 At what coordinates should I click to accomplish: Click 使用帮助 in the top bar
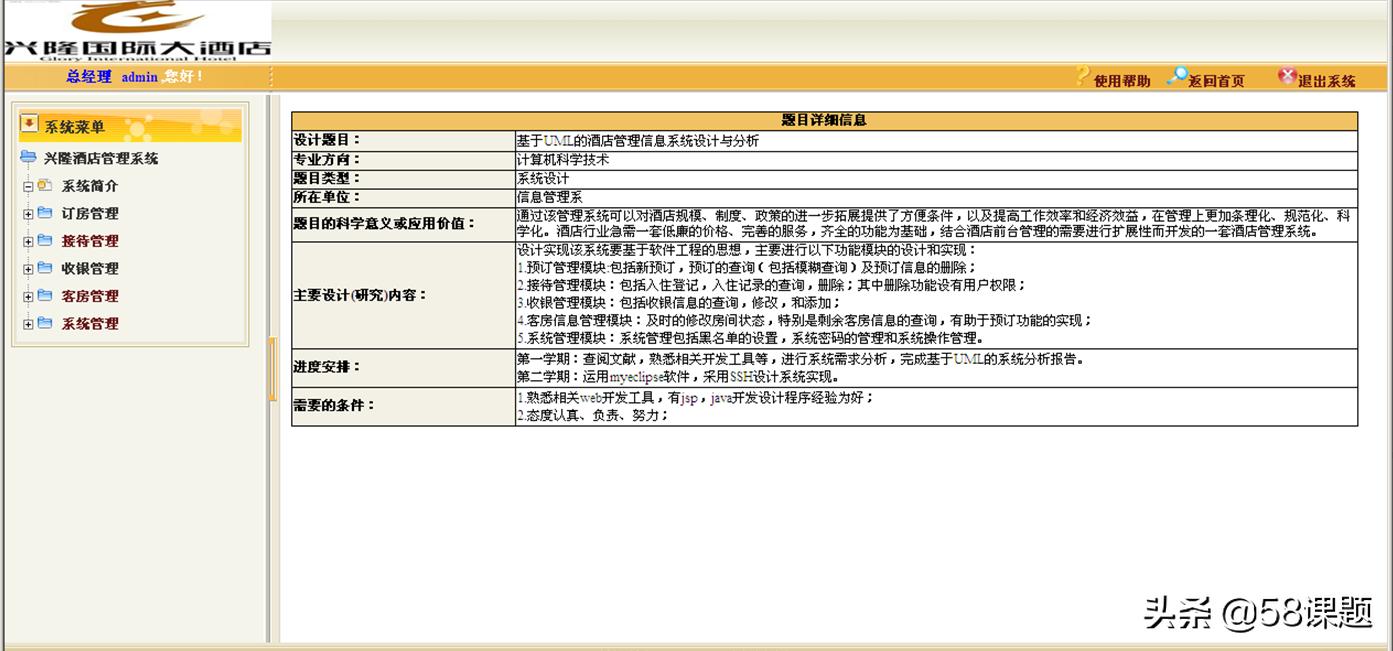(x=1122, y=80)
